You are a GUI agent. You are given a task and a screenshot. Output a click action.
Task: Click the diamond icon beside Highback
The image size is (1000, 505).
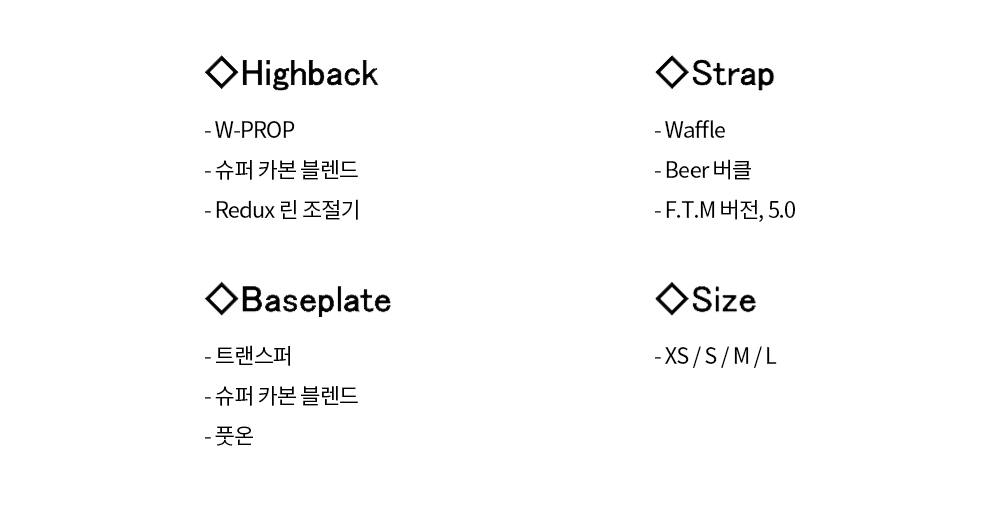coord(222,71)
